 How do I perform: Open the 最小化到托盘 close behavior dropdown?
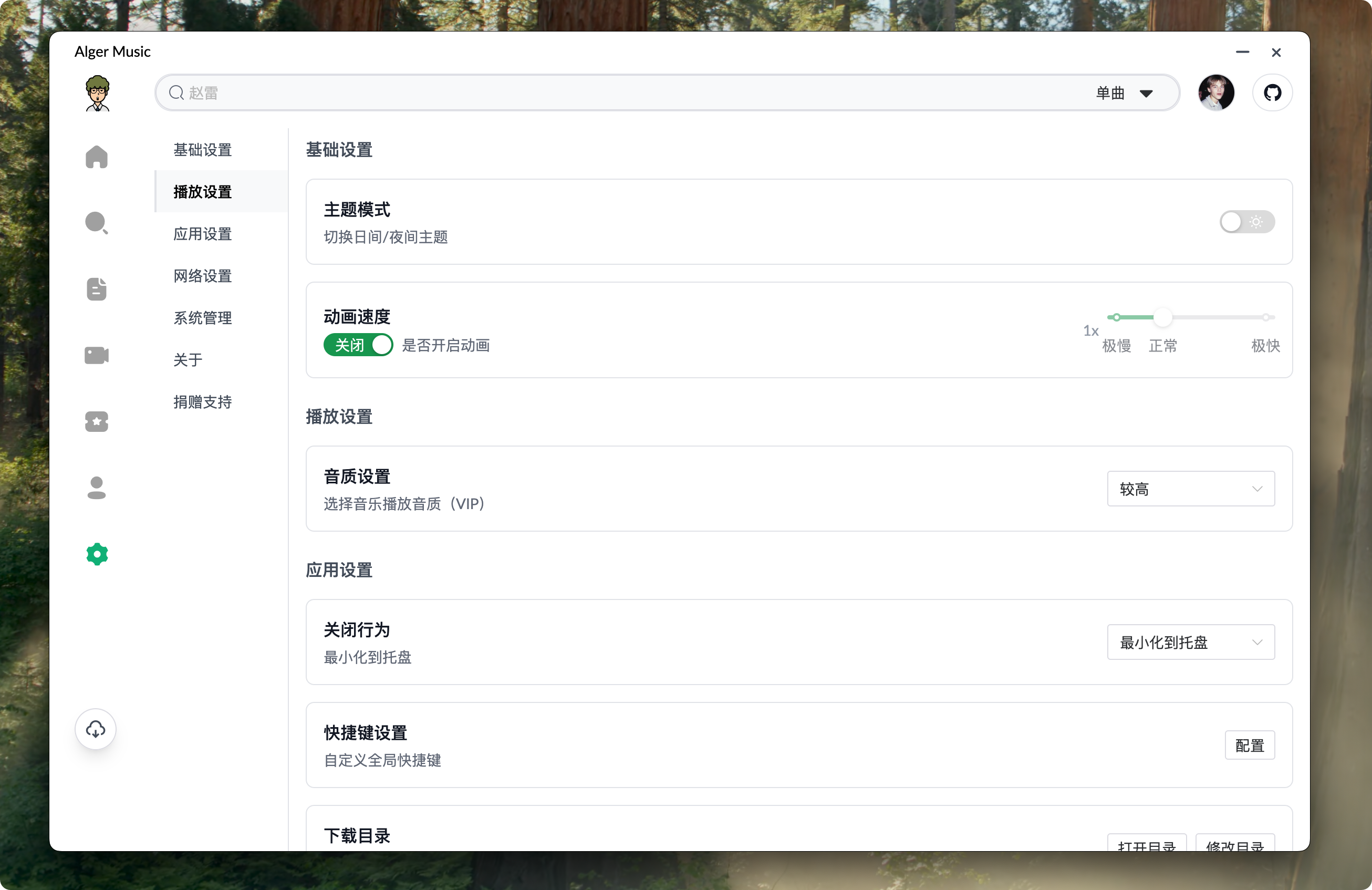coord(1190,641)
